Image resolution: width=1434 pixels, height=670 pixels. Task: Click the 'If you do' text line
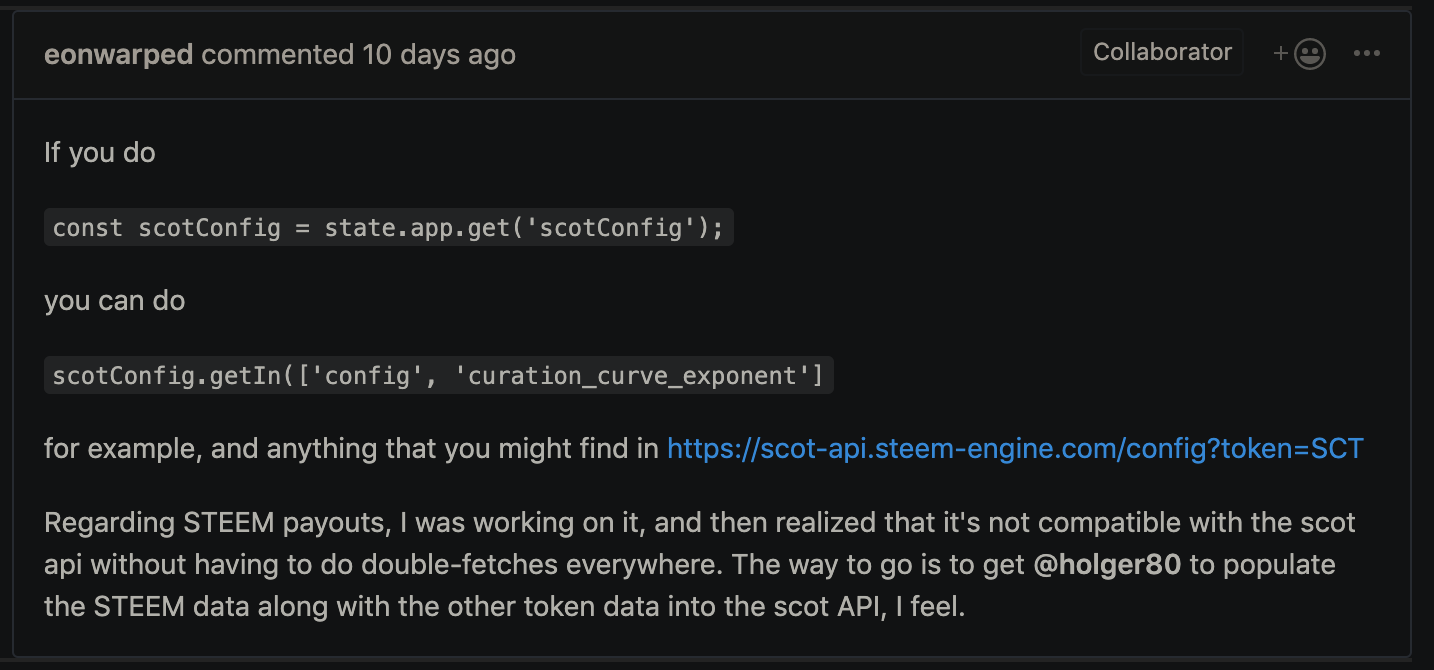pyautogui.click(x=100, y=153)
